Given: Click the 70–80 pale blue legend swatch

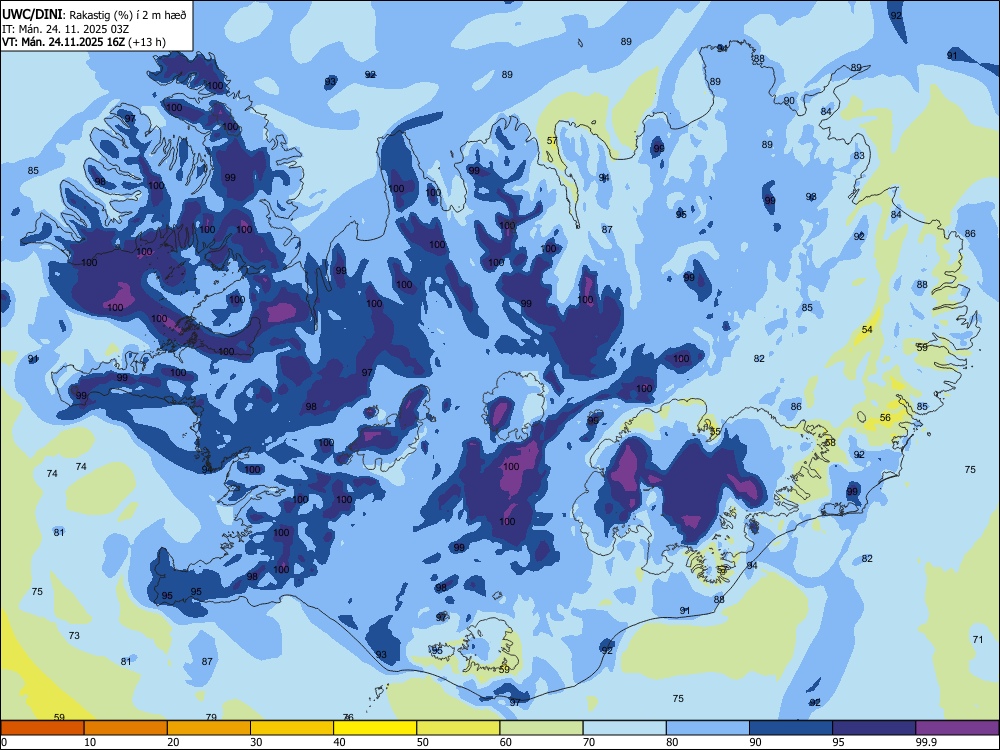Looking at the screenshot, I should pyautogui.click(x=625, y=728).
